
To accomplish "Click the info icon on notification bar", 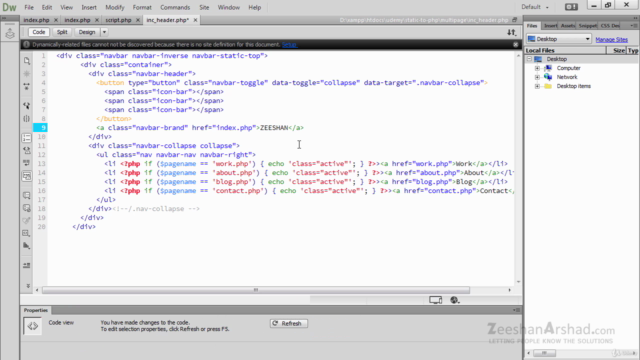I will (27, 44).
